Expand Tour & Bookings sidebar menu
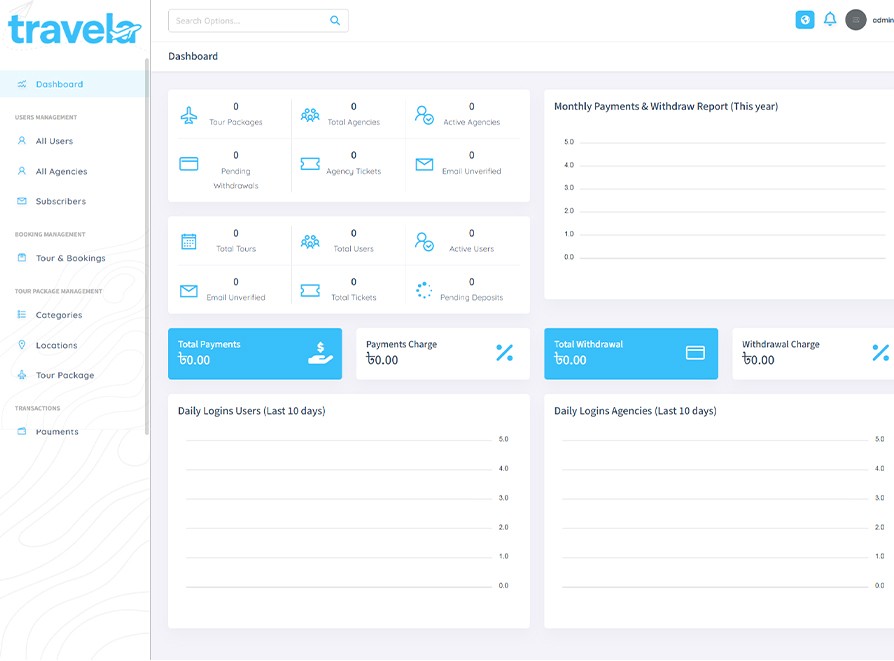 pos(70,258)
